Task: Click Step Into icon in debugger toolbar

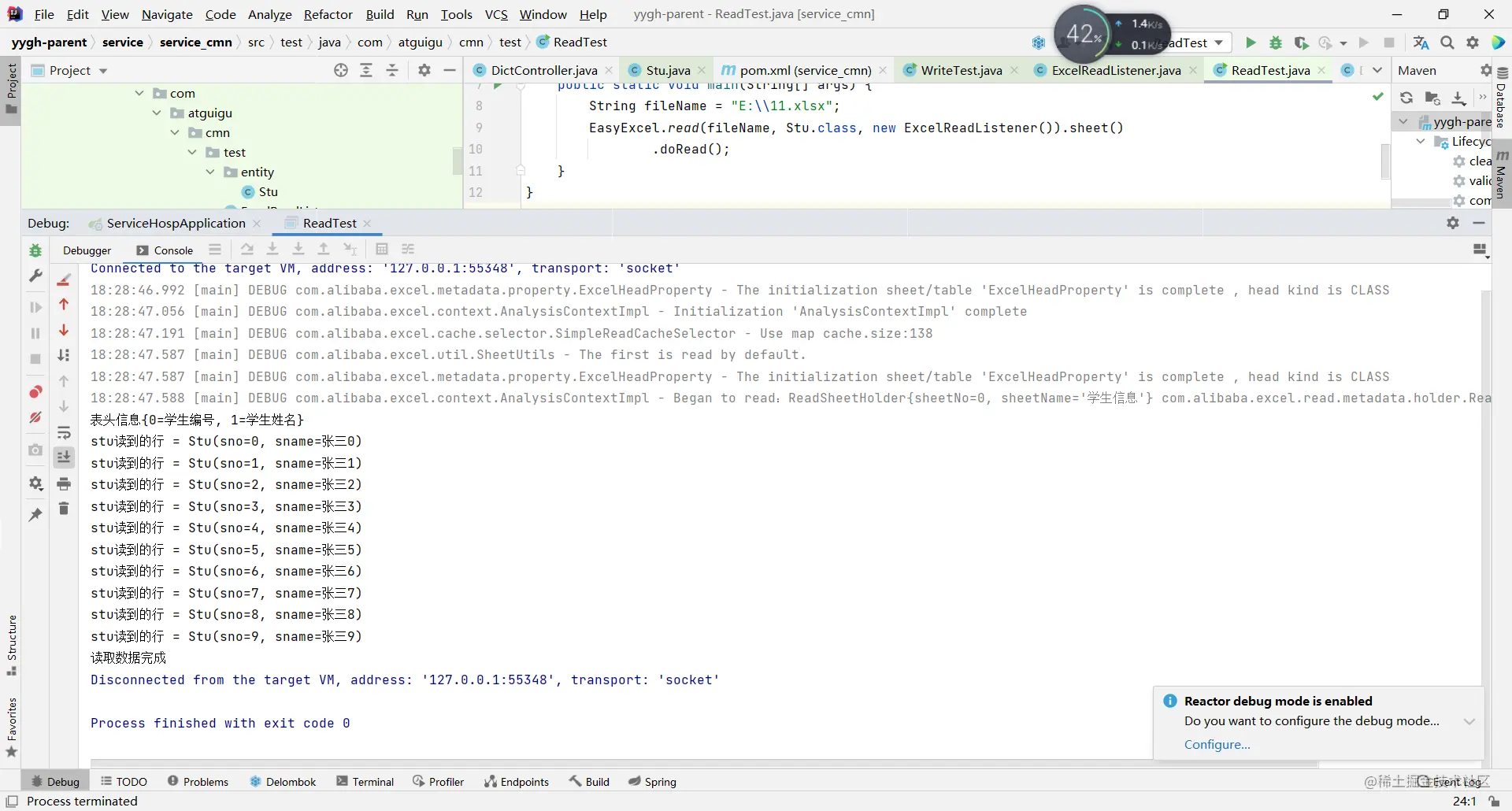Action: (272, 250)
